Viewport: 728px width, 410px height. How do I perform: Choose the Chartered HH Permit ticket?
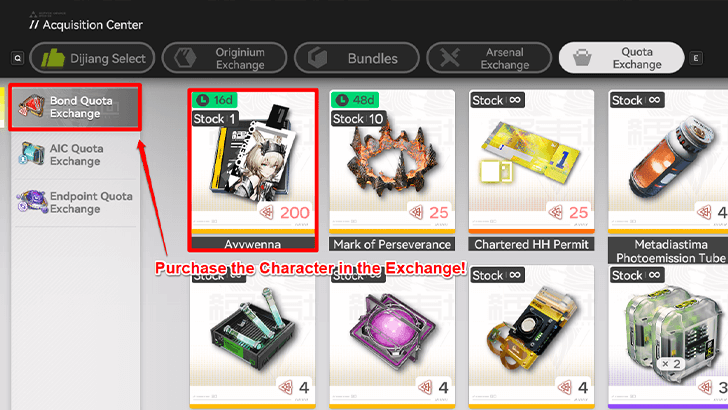click(531, 170)
